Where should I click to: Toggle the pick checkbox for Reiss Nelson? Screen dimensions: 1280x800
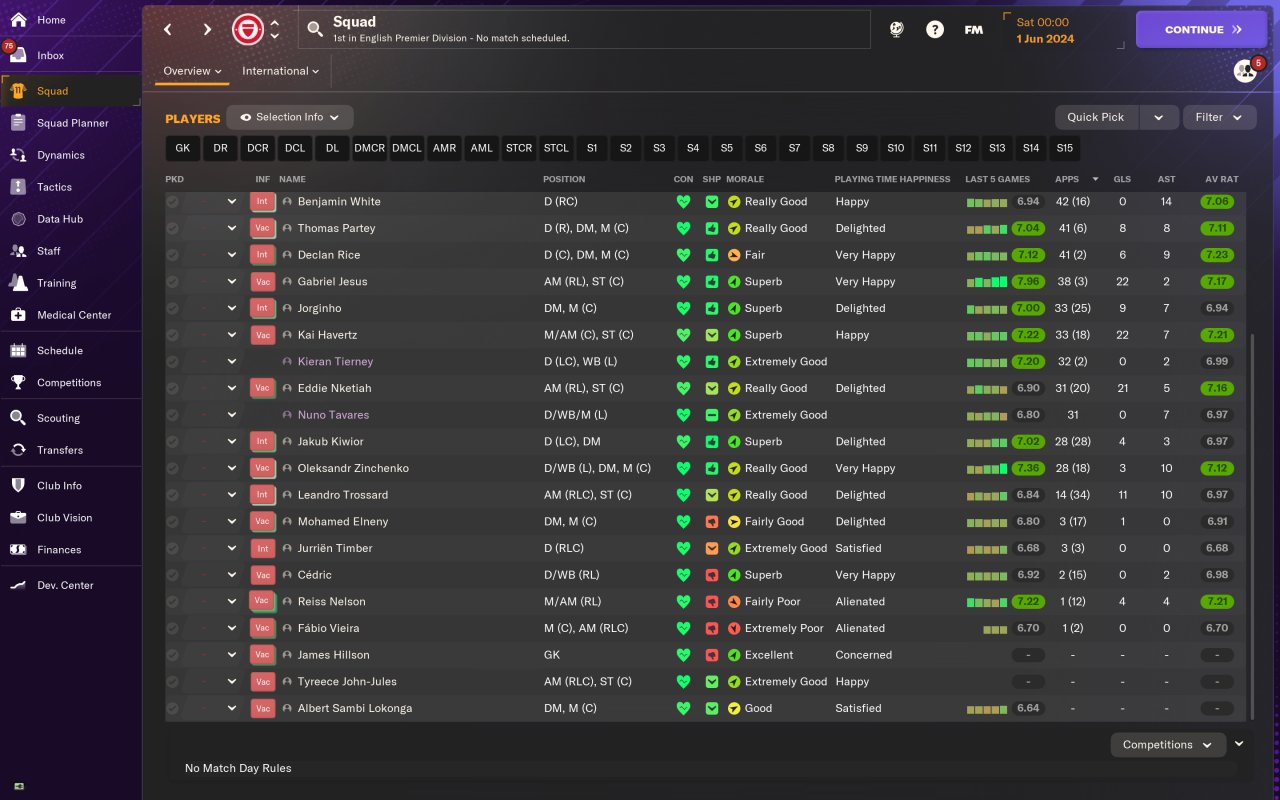(173, 602)
